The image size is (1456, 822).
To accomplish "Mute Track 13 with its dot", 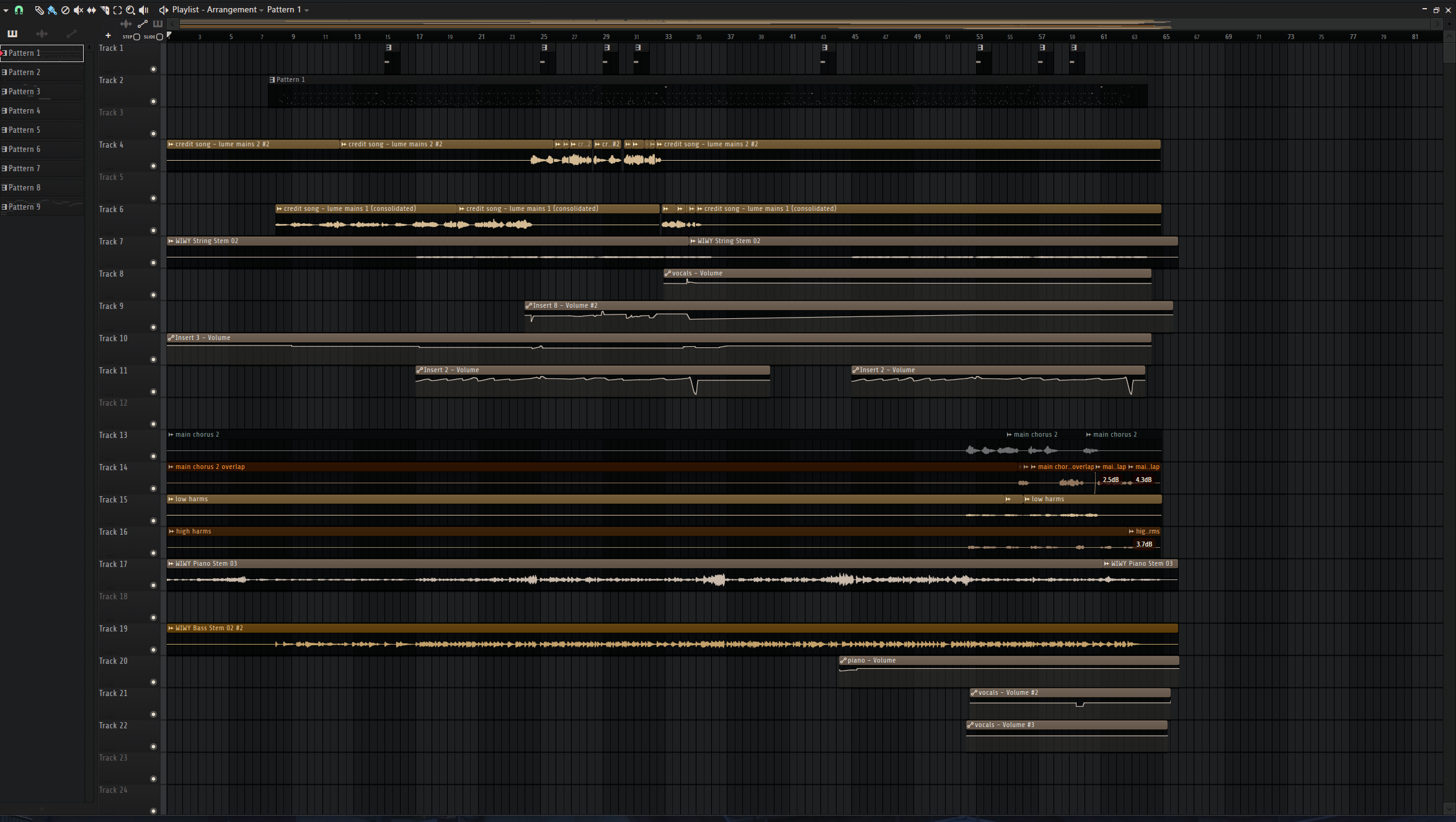I will (154, 457).
